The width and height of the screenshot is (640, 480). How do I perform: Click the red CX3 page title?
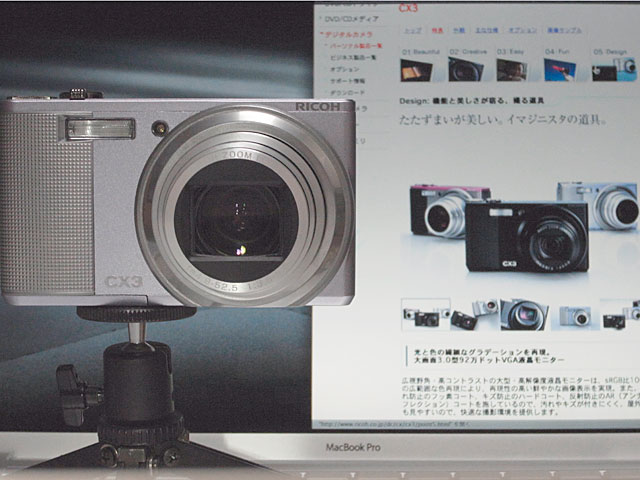(408, 8)
